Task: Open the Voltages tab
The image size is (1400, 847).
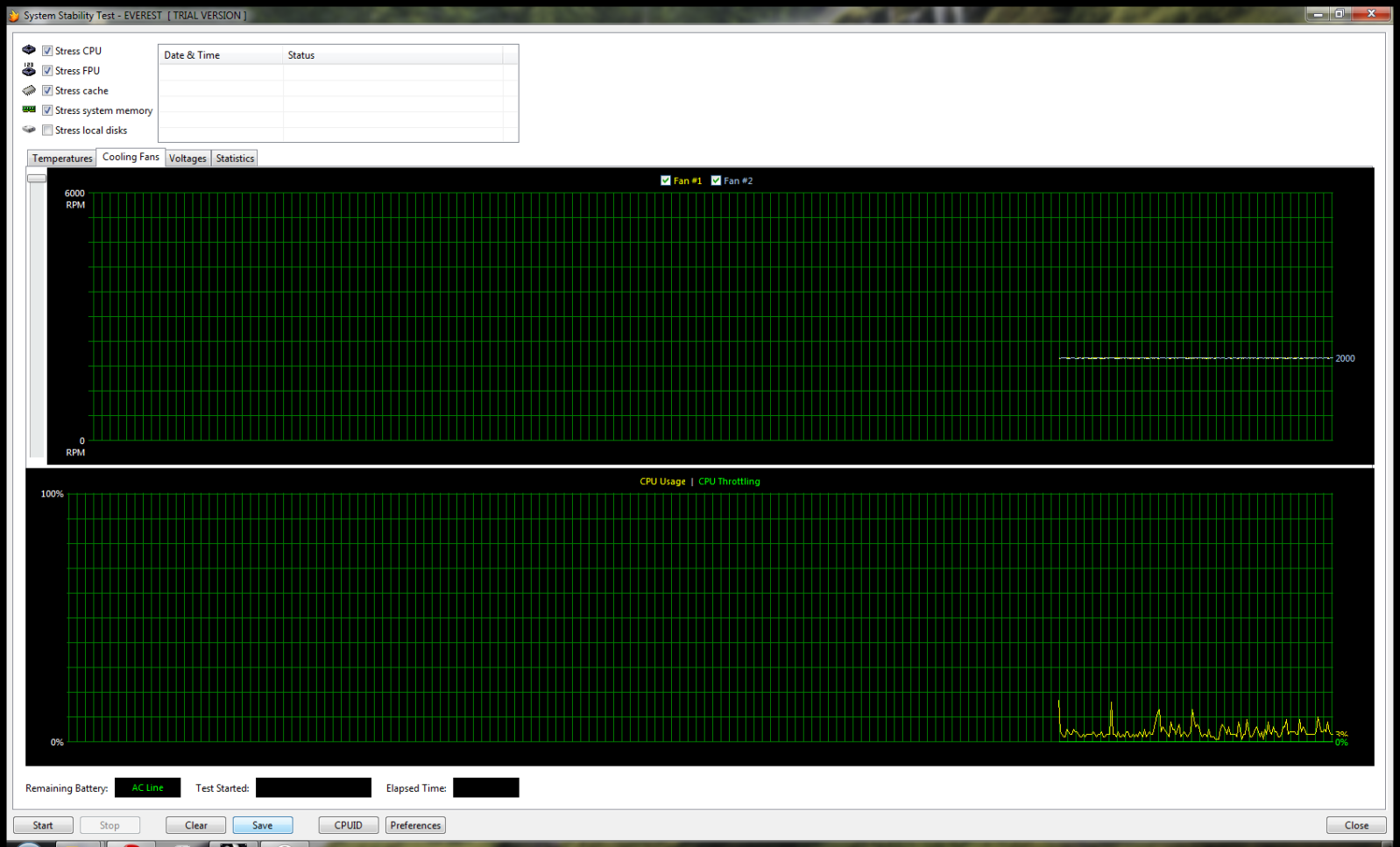Action: point(187,159)
